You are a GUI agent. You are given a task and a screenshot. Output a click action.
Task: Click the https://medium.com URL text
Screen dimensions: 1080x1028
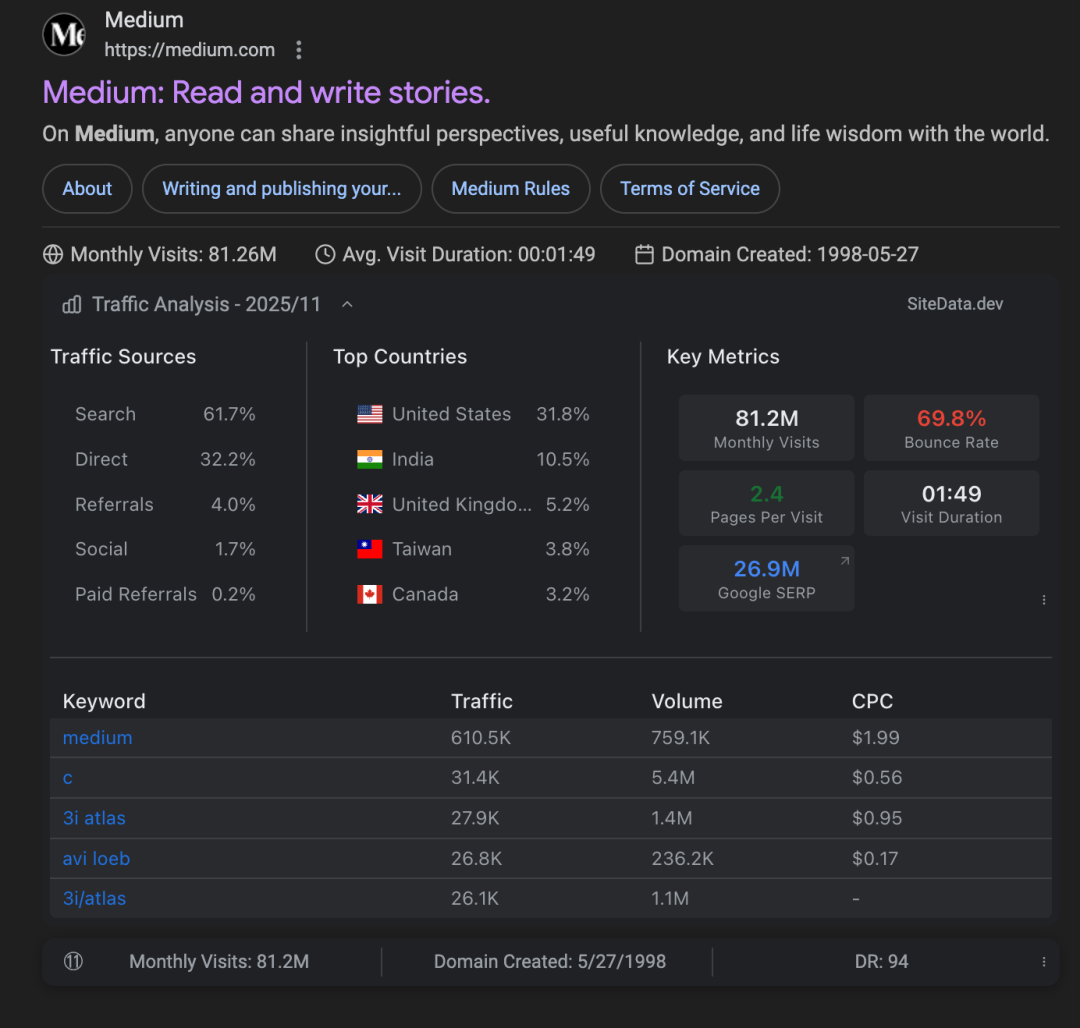(x=189, y=50)
